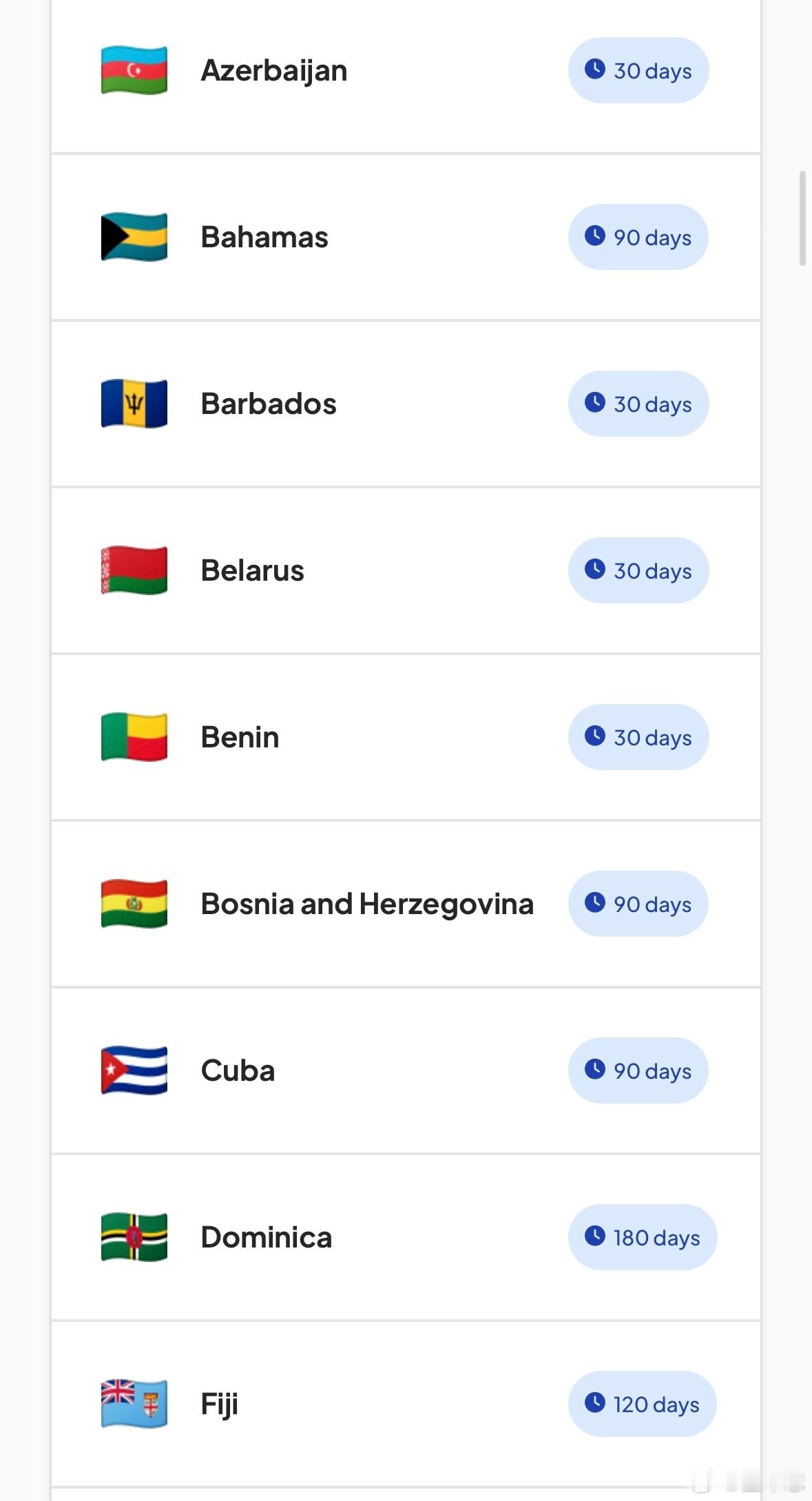Click the Benin flag icon
This screenshot has height=1501, width=812.
(134, 737)
